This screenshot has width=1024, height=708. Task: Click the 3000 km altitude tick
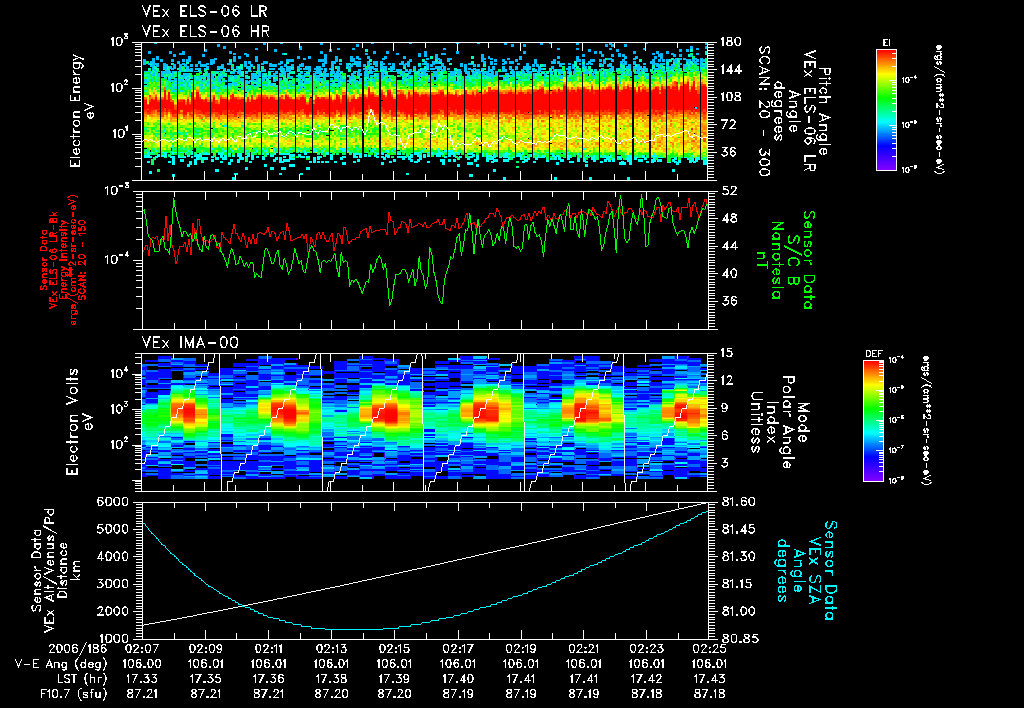coord(111,584)
